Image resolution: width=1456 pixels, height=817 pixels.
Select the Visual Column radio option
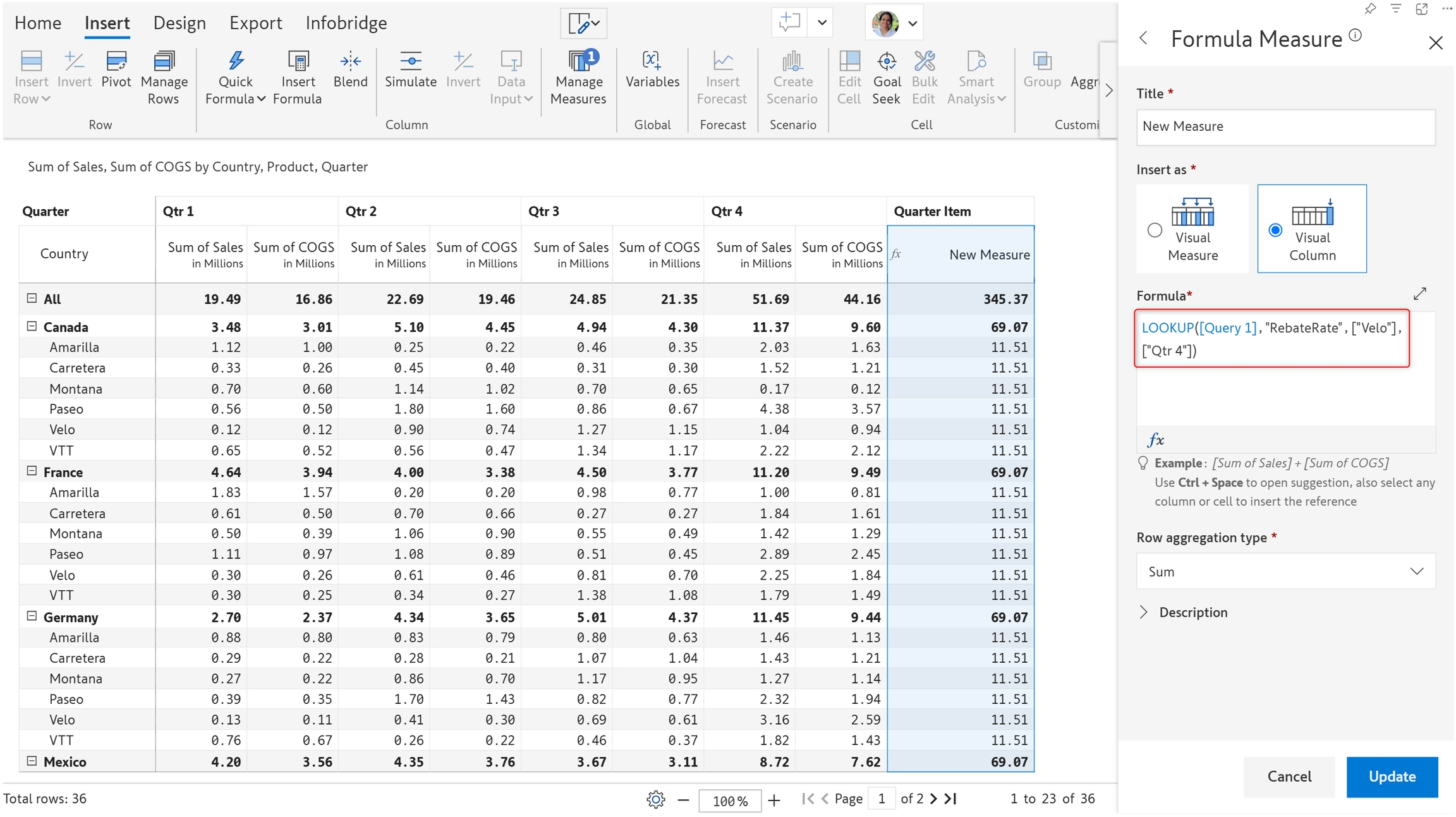tap(1275, 230)
